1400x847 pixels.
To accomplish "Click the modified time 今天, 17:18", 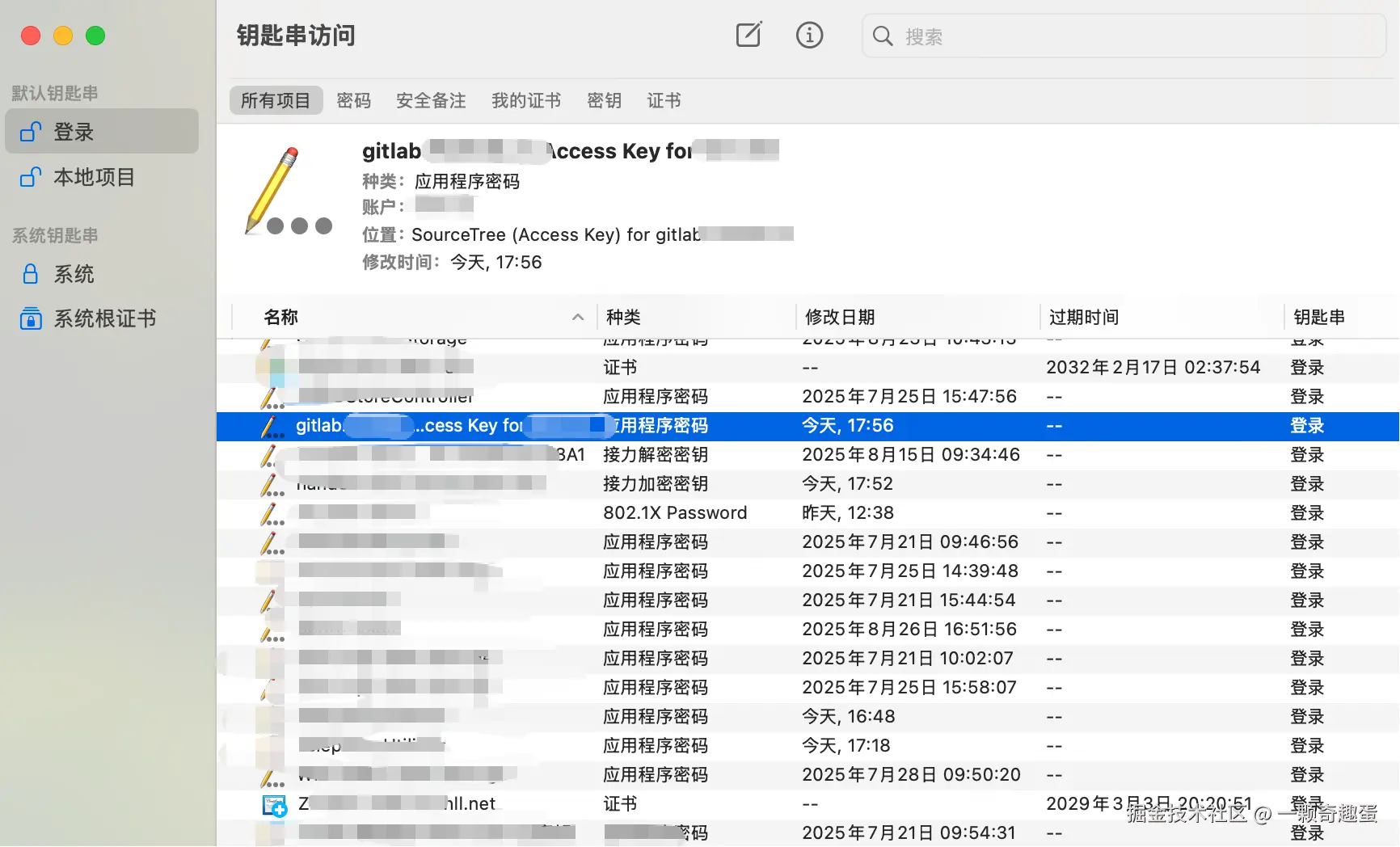I will click(846, 746).
